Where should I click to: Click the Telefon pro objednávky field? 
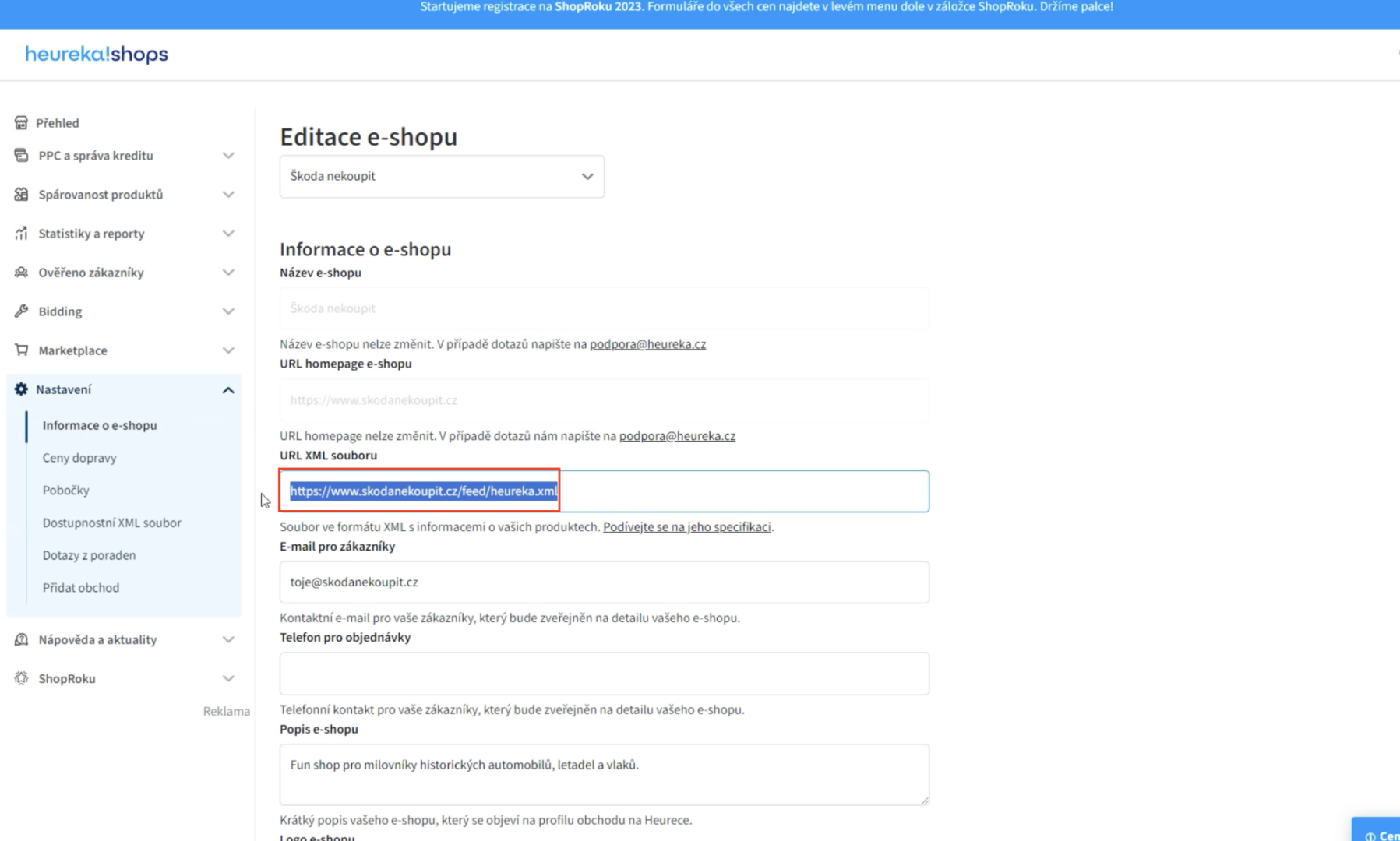(x=605, y=674)
